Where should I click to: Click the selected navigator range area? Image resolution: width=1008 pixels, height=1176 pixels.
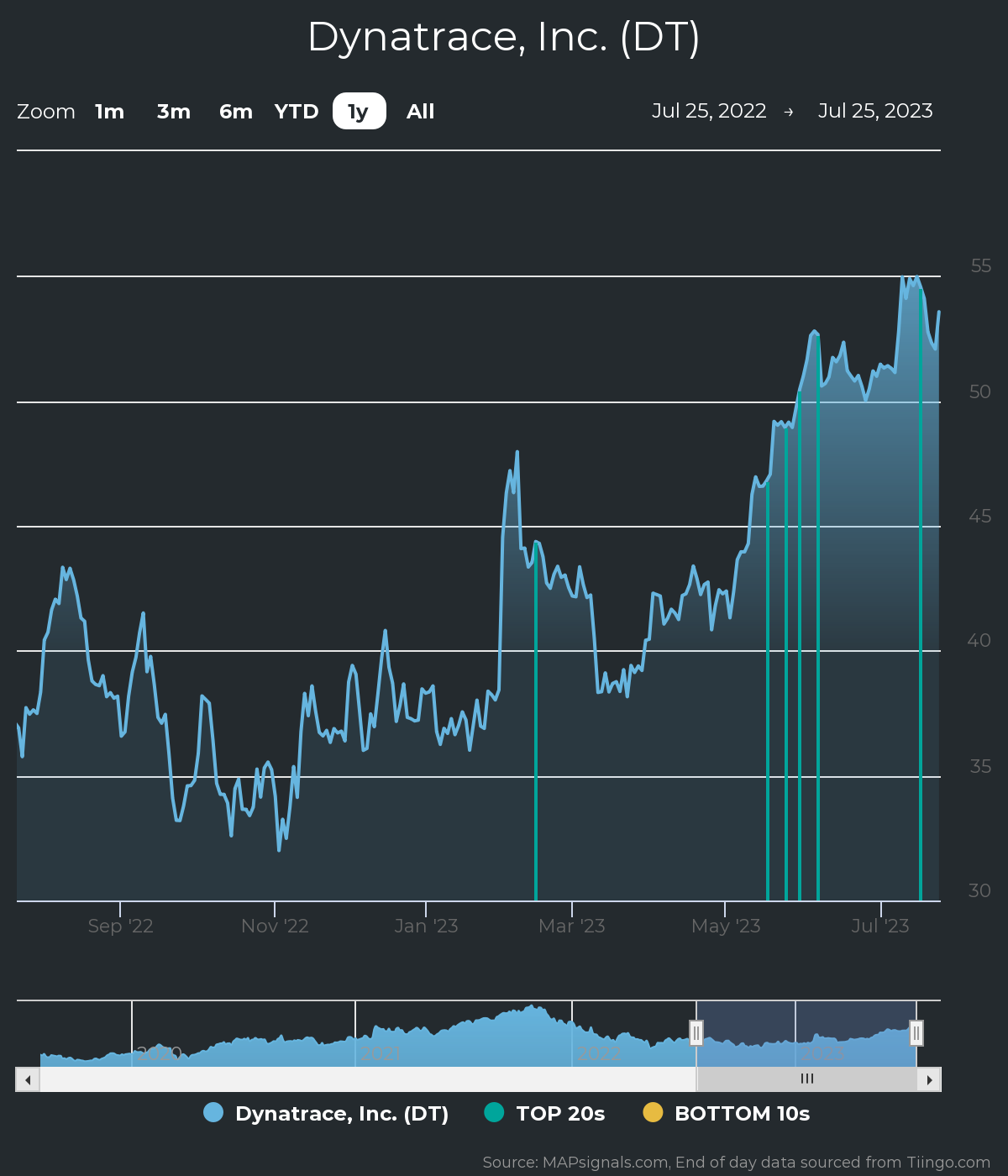click(806, 1033)
